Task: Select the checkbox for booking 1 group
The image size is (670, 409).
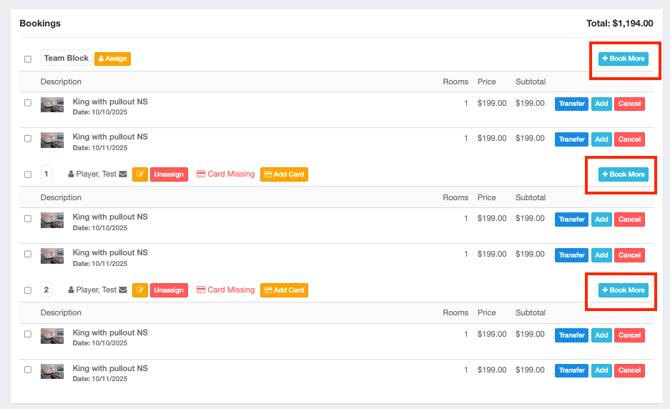Action: [x=28, y=175]
